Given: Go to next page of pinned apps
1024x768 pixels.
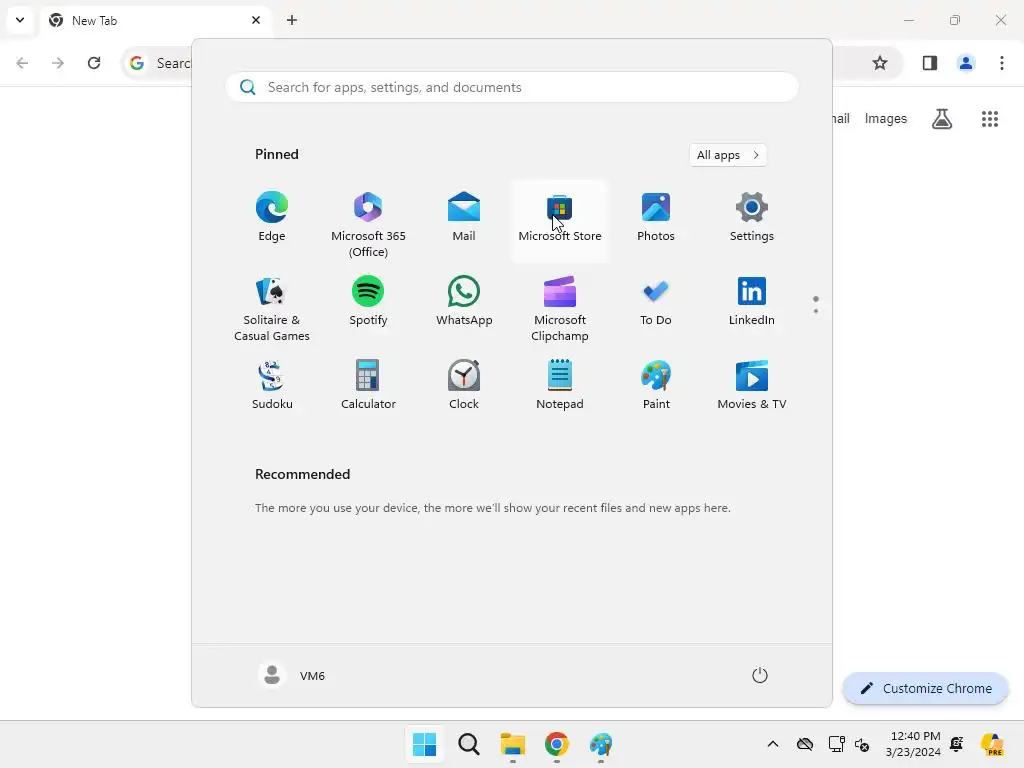Looking at the screenshot, I should point(816,311).
